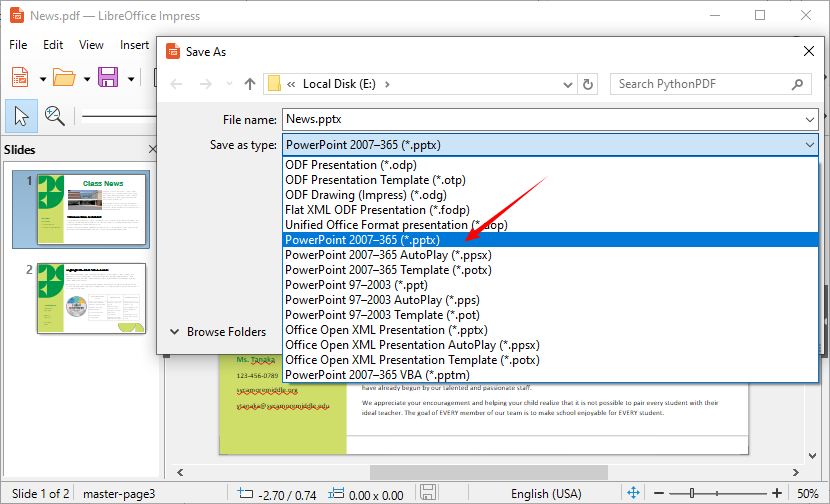
Task: Choose ODF Presentation Template (*.otp)
Action: point(551,180)
